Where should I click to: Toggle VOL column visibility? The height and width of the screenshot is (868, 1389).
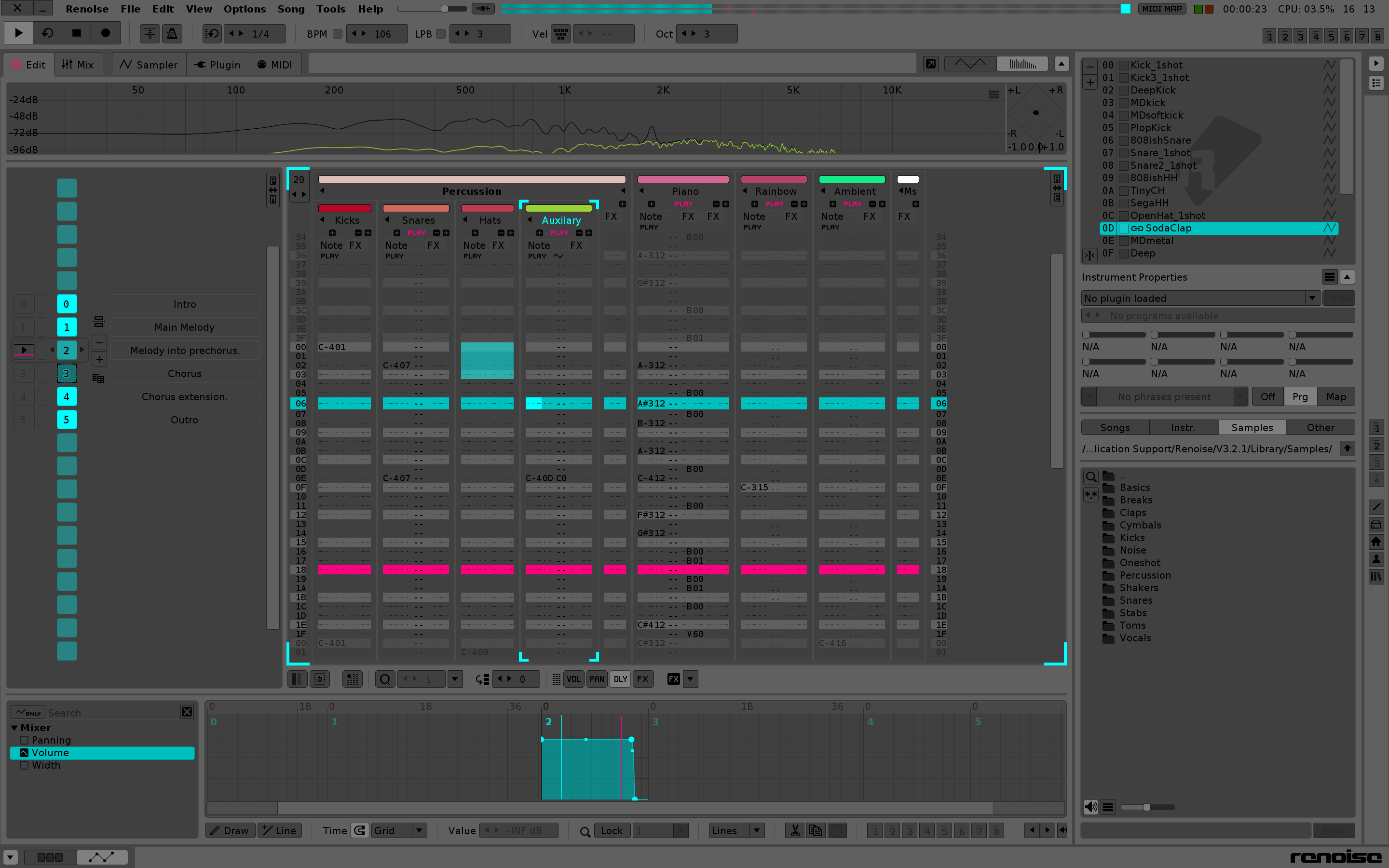pos(573,679)
